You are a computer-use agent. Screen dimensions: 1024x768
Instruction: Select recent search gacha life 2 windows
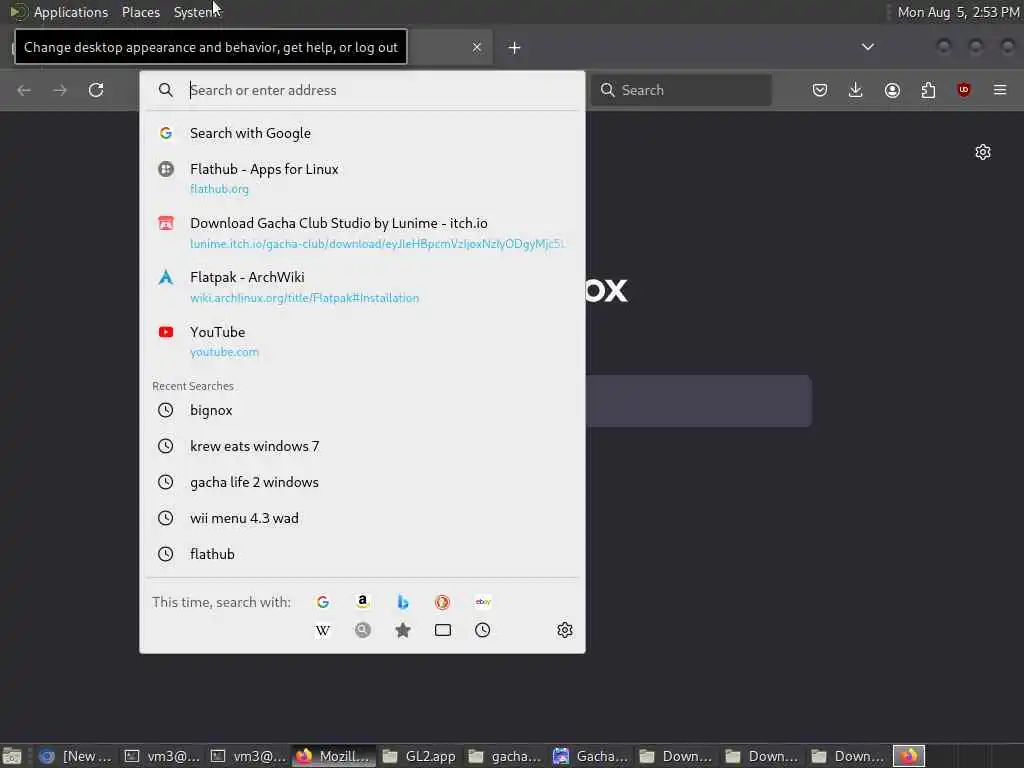point(362,482)
